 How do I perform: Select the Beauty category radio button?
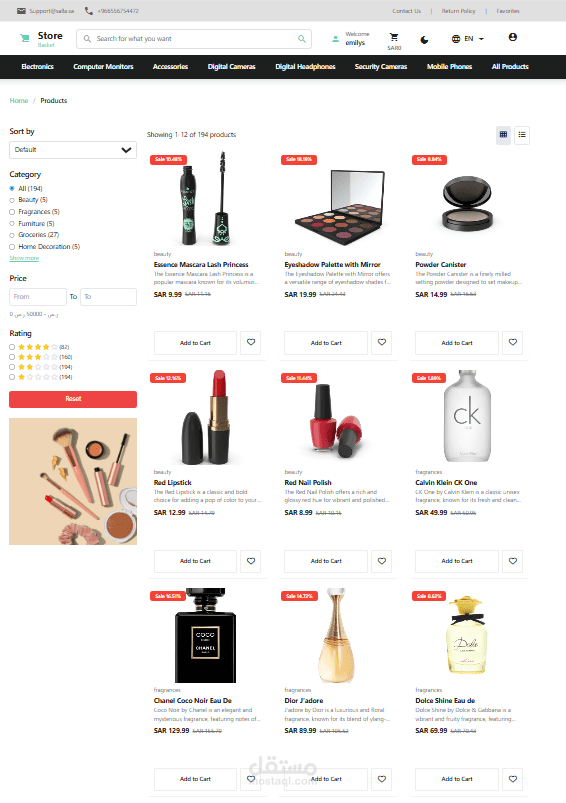tap(12, 200)
